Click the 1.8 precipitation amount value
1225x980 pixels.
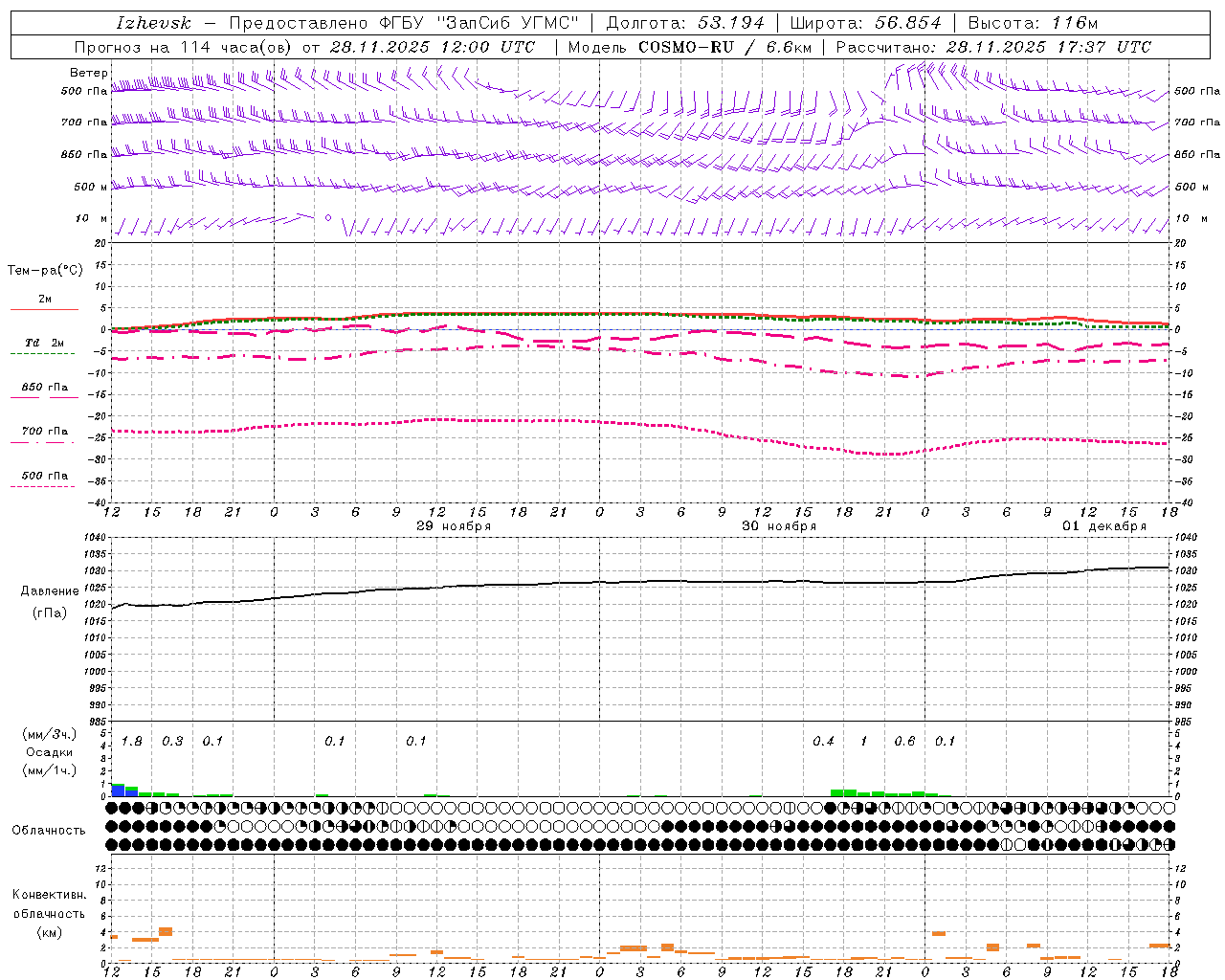click(x=132, y=742)
